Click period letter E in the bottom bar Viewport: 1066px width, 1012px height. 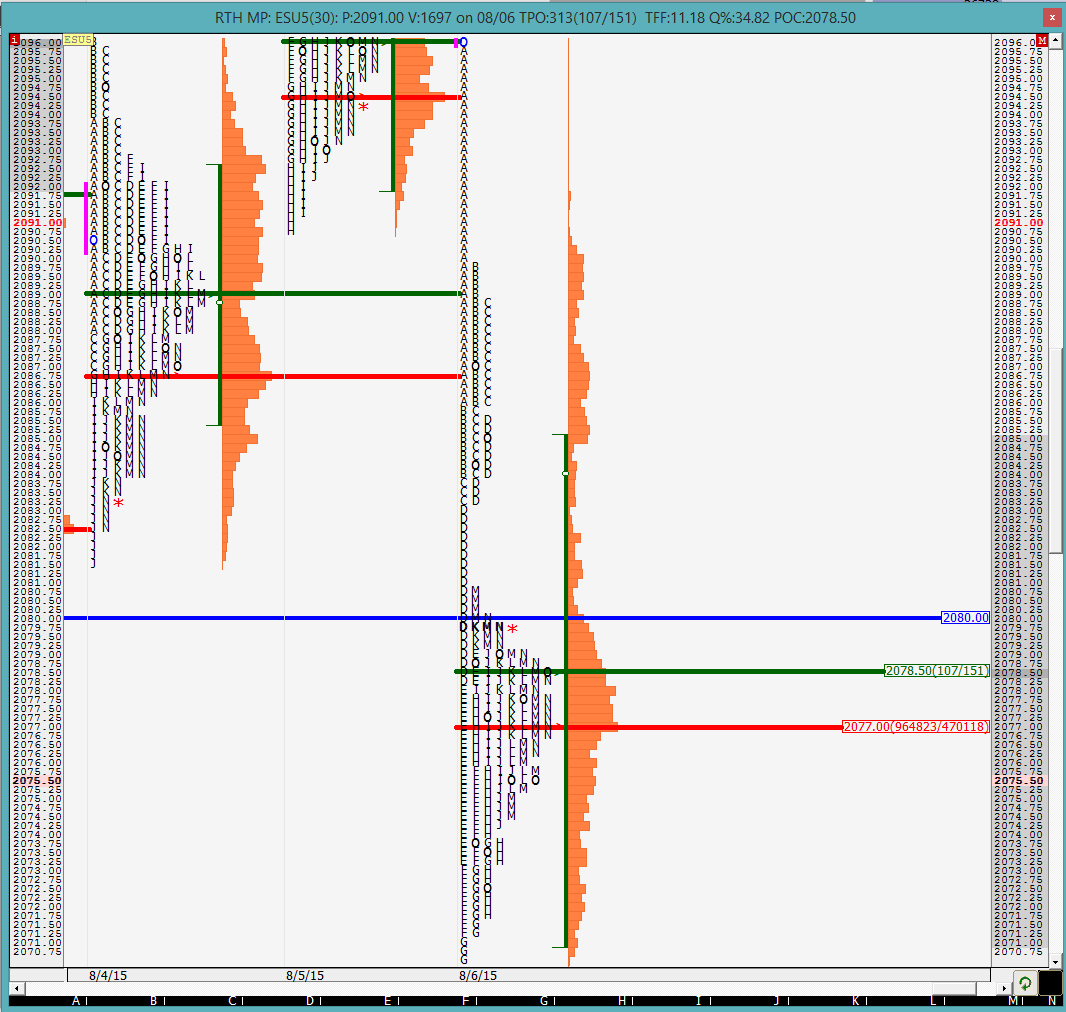388,1000
